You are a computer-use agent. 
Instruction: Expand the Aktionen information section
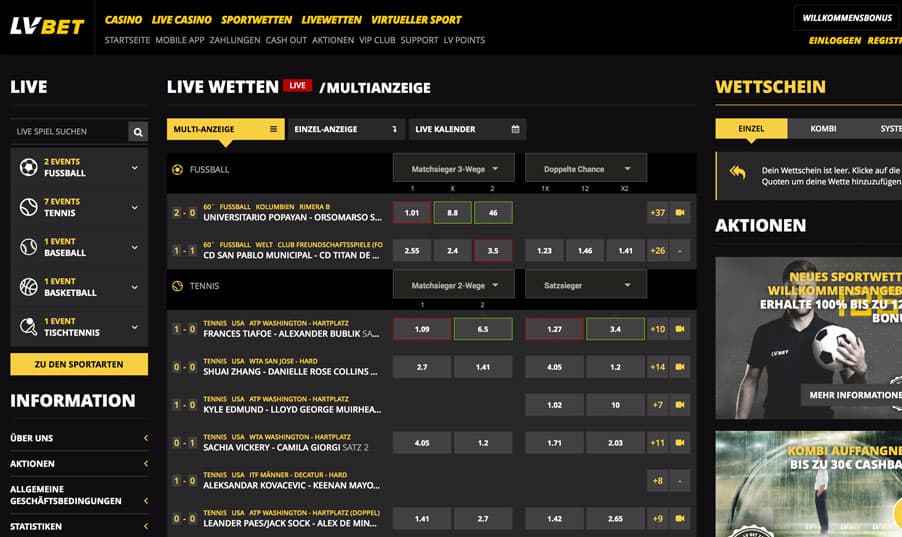(x=79, y=463)
